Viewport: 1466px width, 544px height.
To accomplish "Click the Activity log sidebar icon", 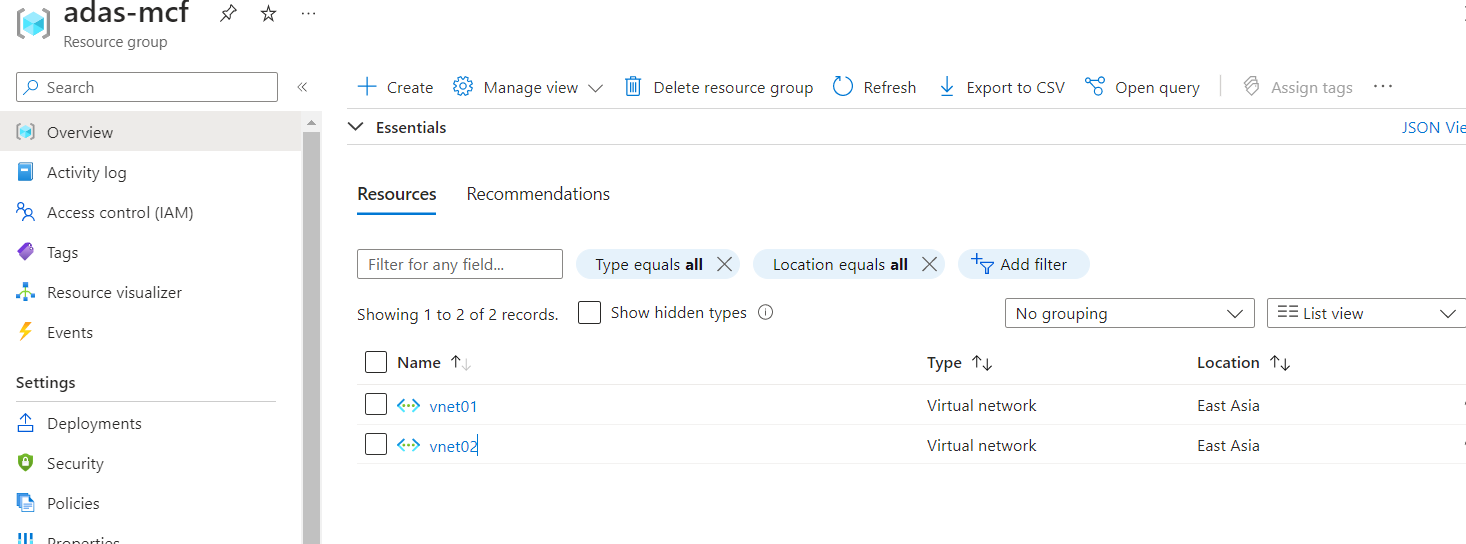I will (x=26, y=172).
